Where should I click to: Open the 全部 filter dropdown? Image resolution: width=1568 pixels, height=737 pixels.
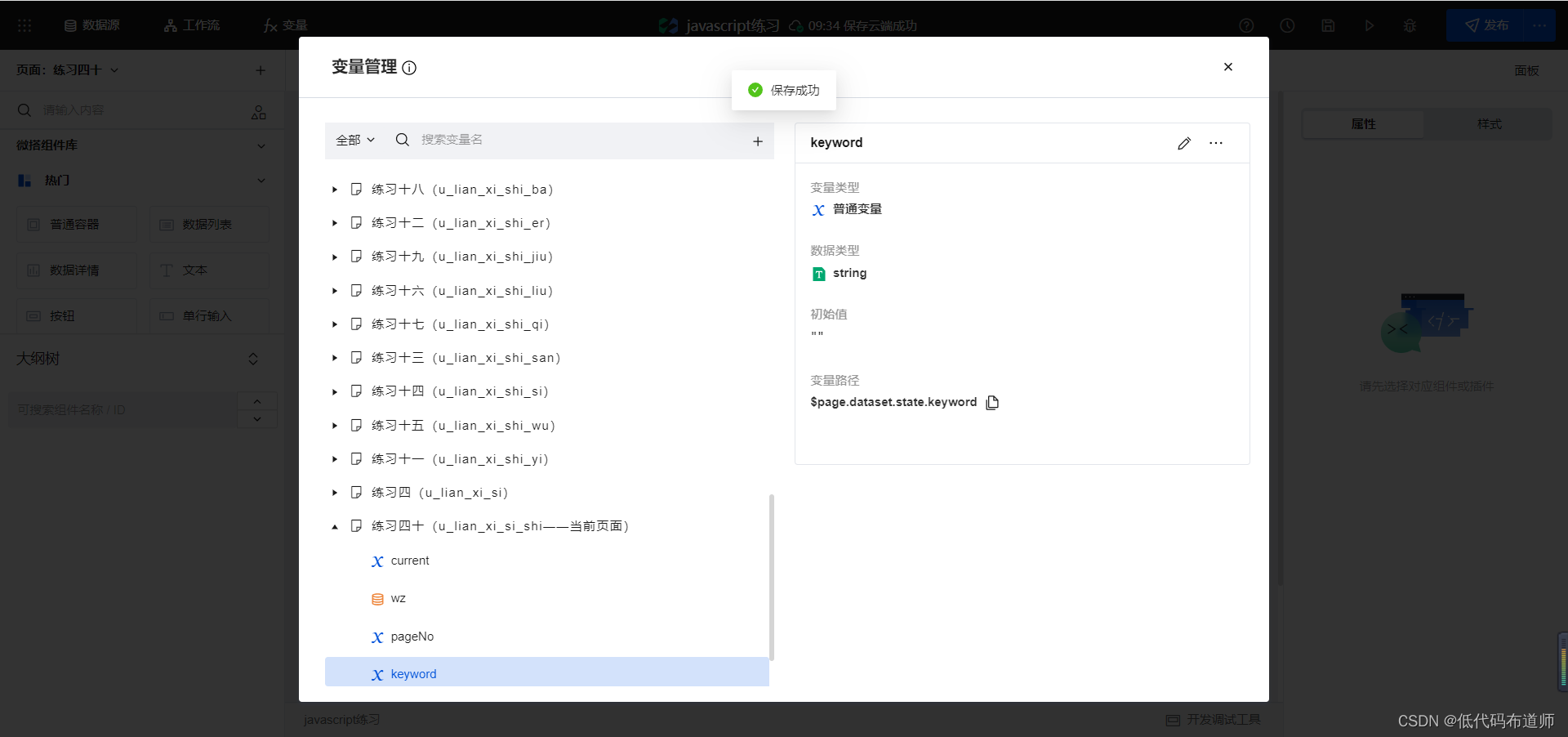[x=354, y=140]
